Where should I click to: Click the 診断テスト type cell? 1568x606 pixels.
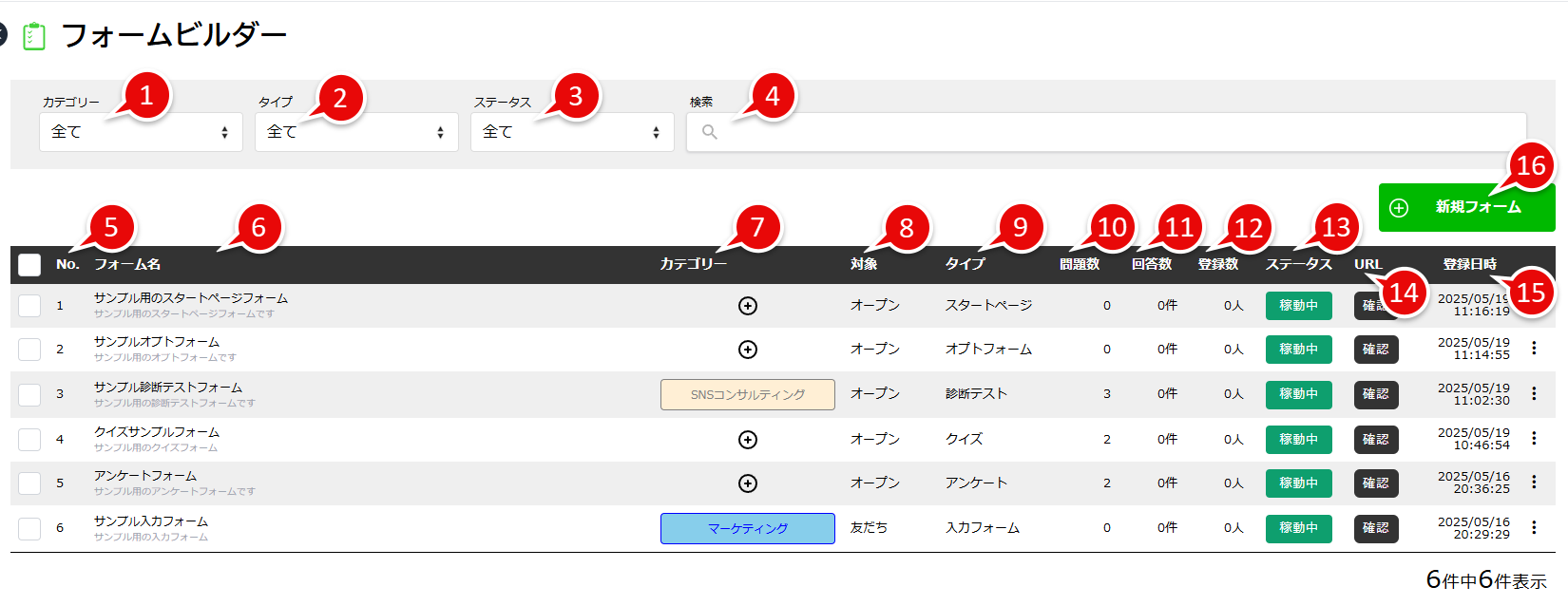(976, 394)
